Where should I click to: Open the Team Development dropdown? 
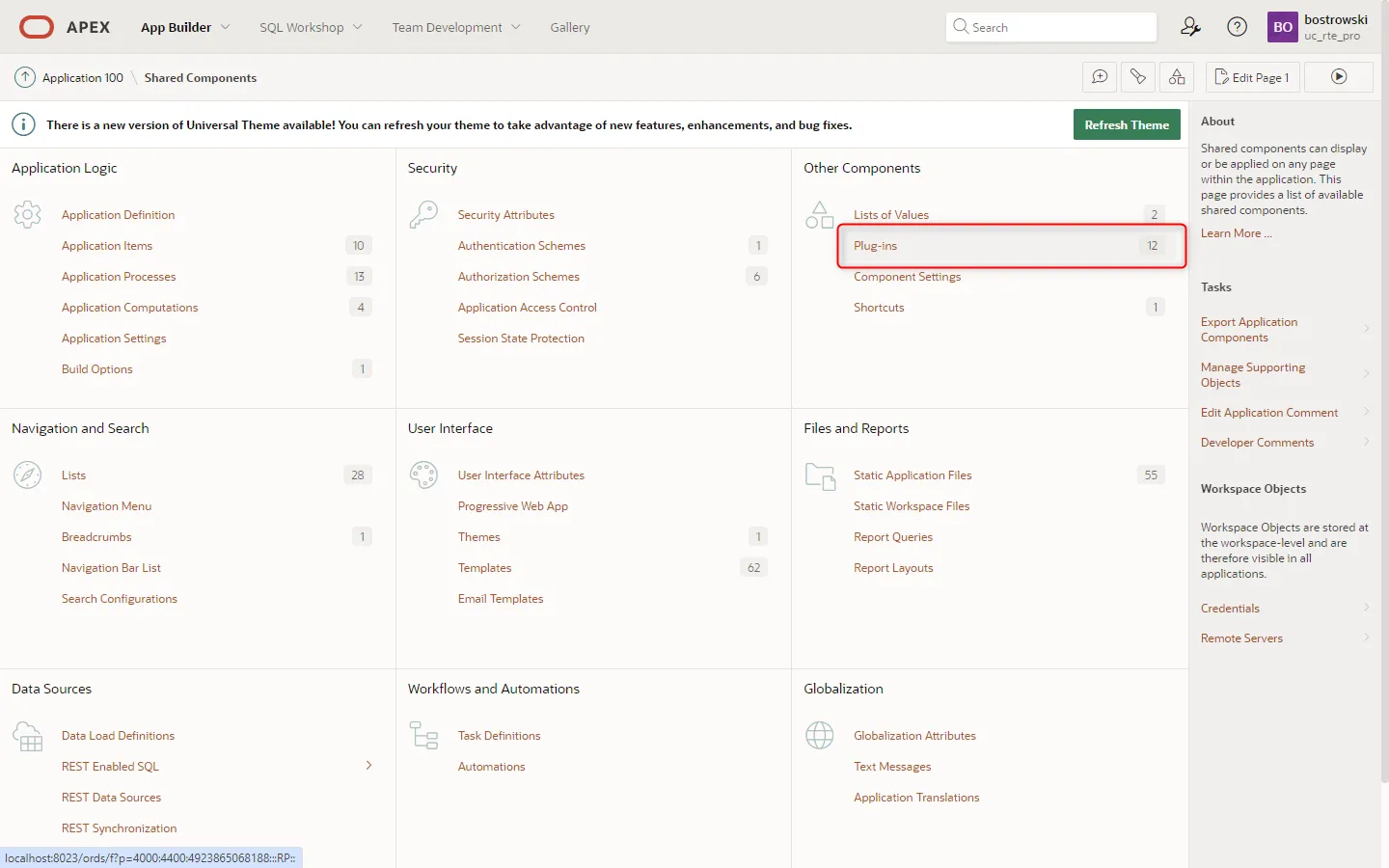click(455, 27)
